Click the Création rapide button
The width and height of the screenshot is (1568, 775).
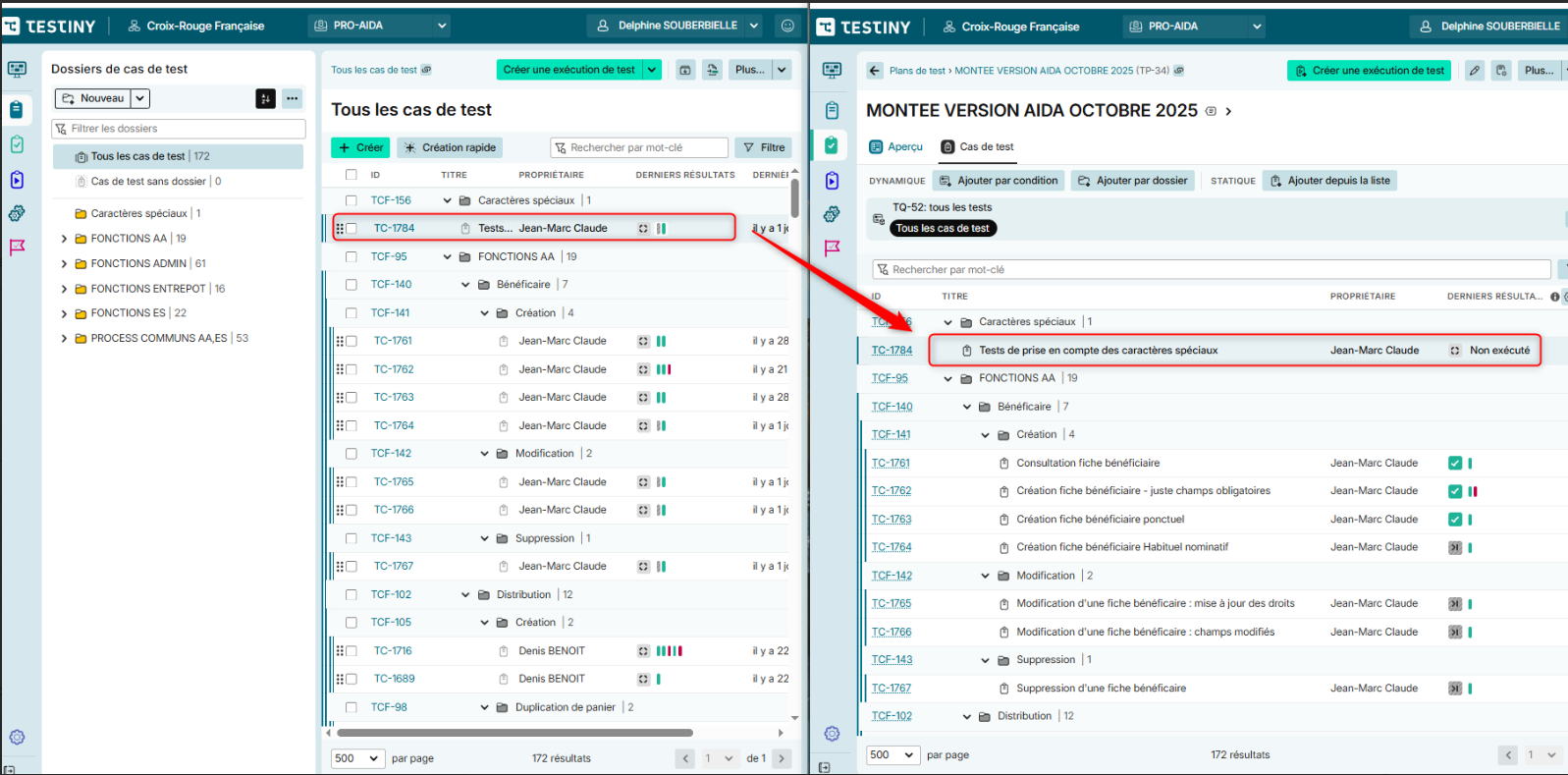tap(450, 147)
